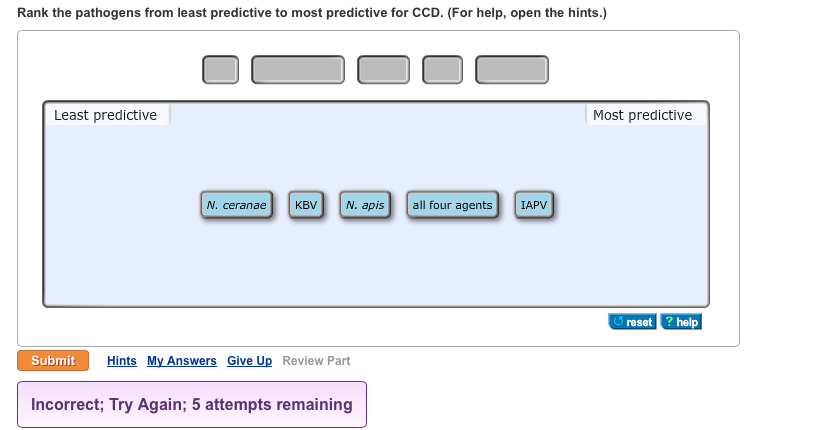Click the orange Submit button
Screen dimensions: 826x430
53,360
